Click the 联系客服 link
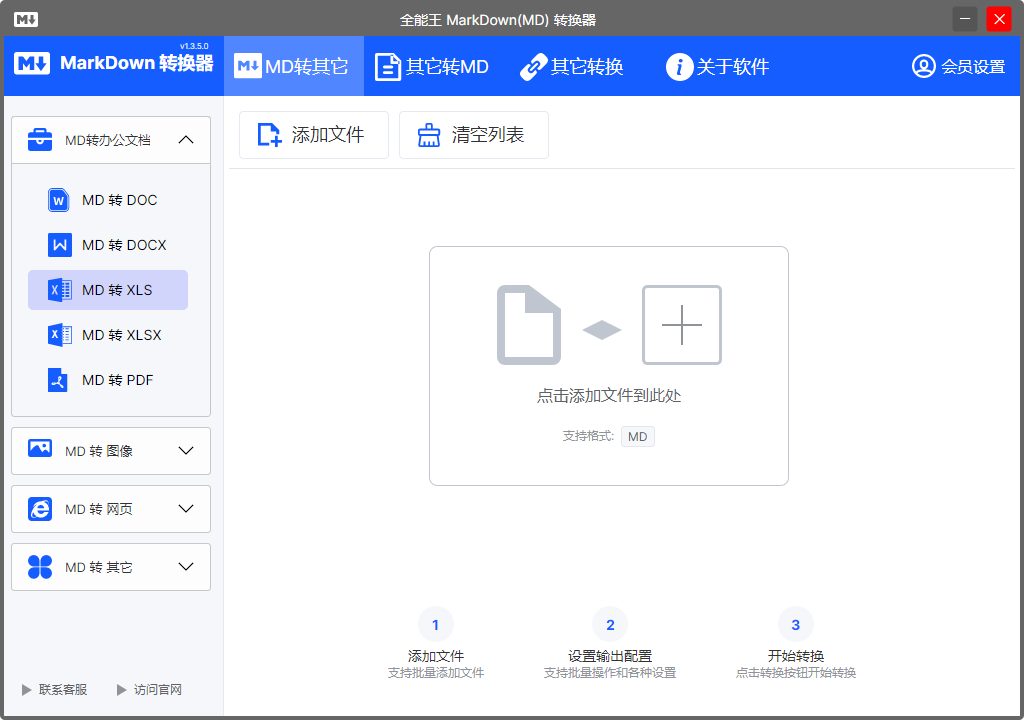 tap(55, 690)
